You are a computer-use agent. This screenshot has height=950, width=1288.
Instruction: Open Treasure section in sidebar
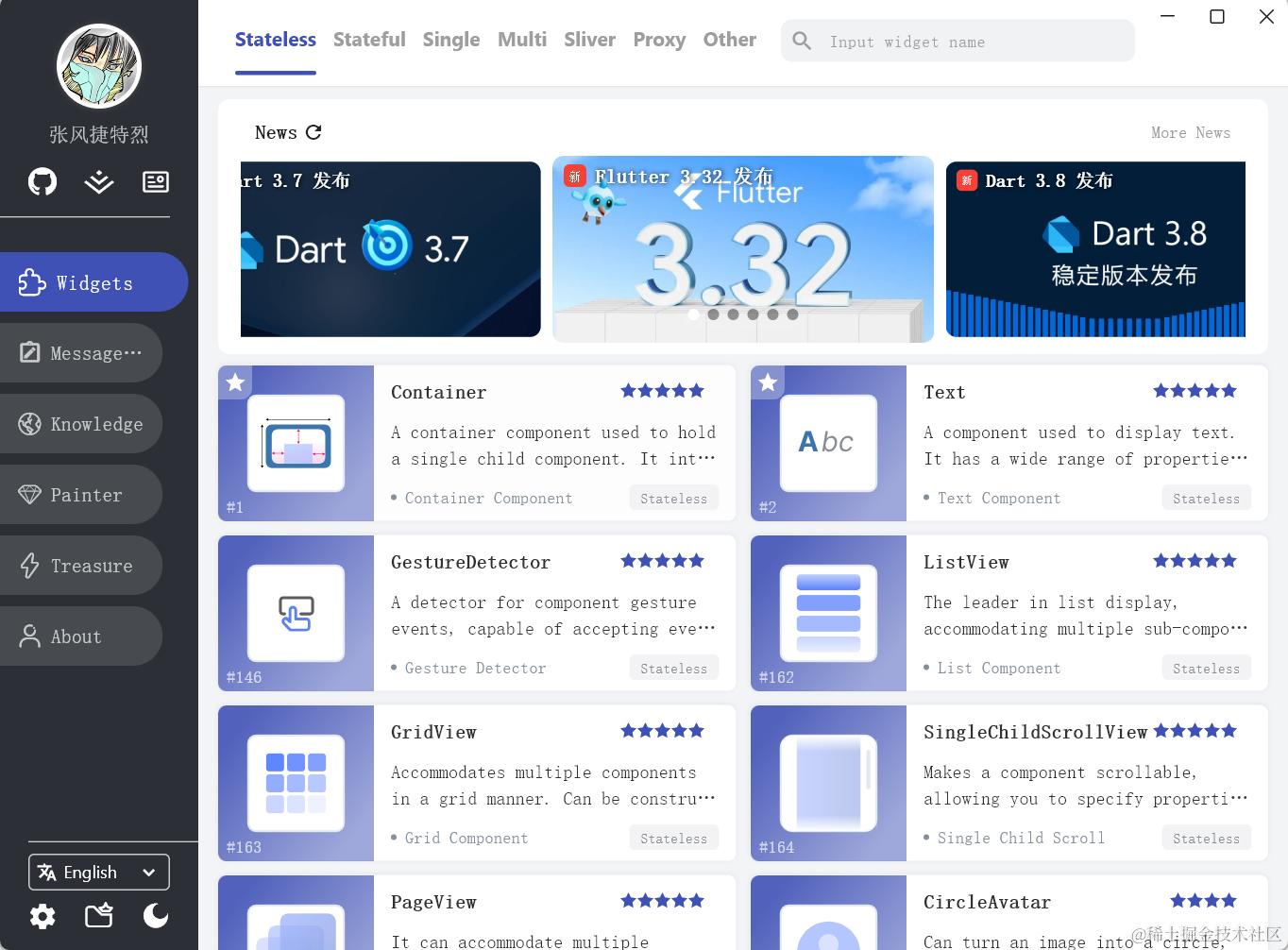point(81,566)
